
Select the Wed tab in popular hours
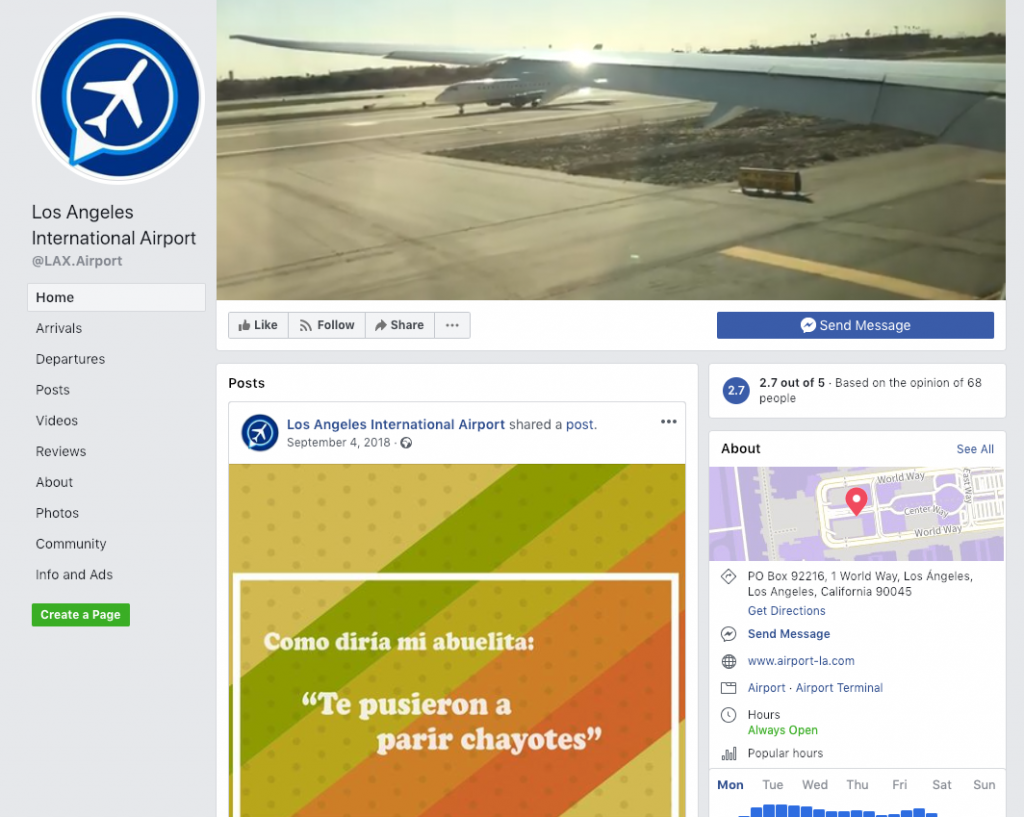point(815,785)
